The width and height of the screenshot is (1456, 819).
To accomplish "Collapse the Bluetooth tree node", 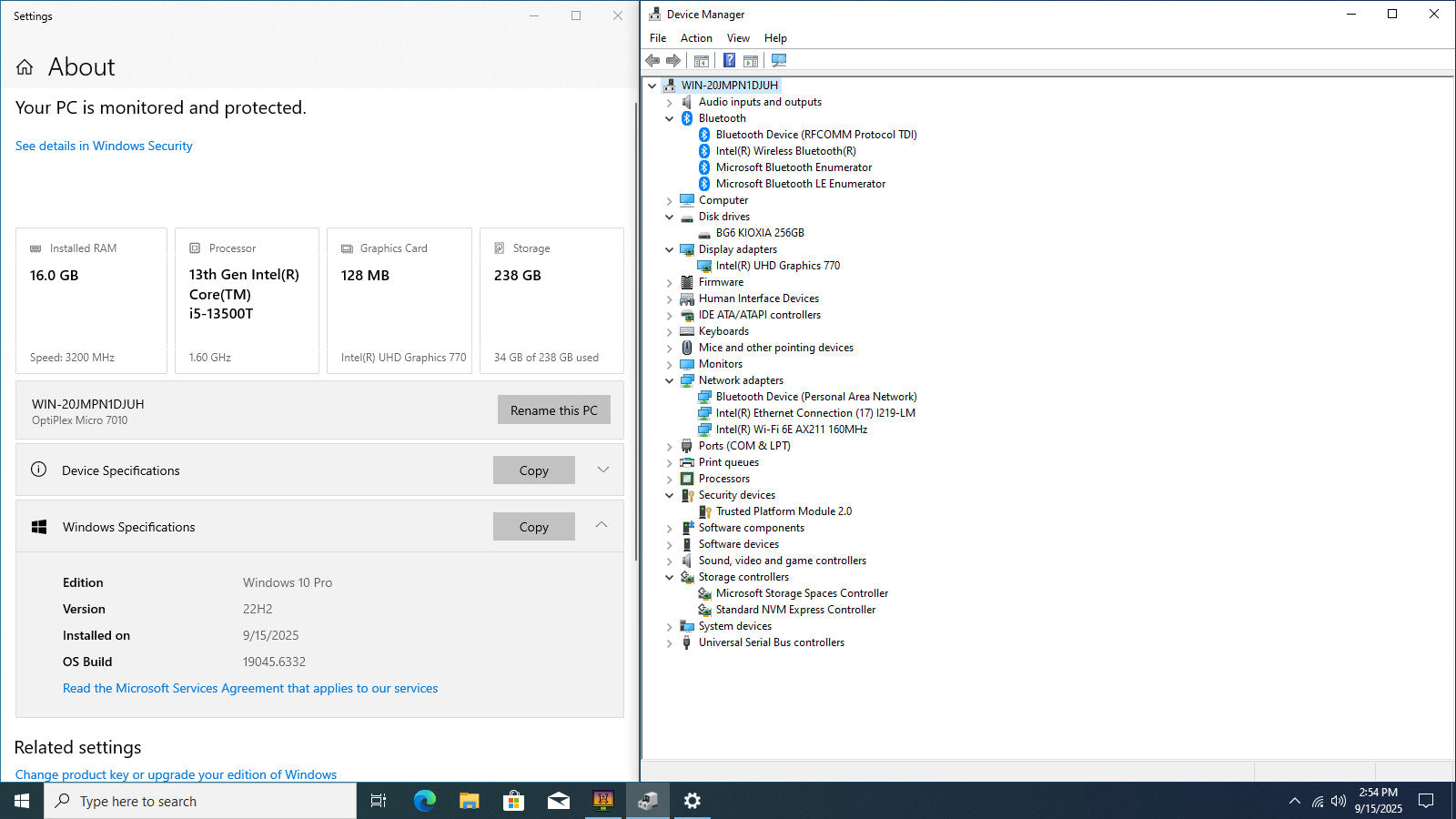I will (670, 118).
